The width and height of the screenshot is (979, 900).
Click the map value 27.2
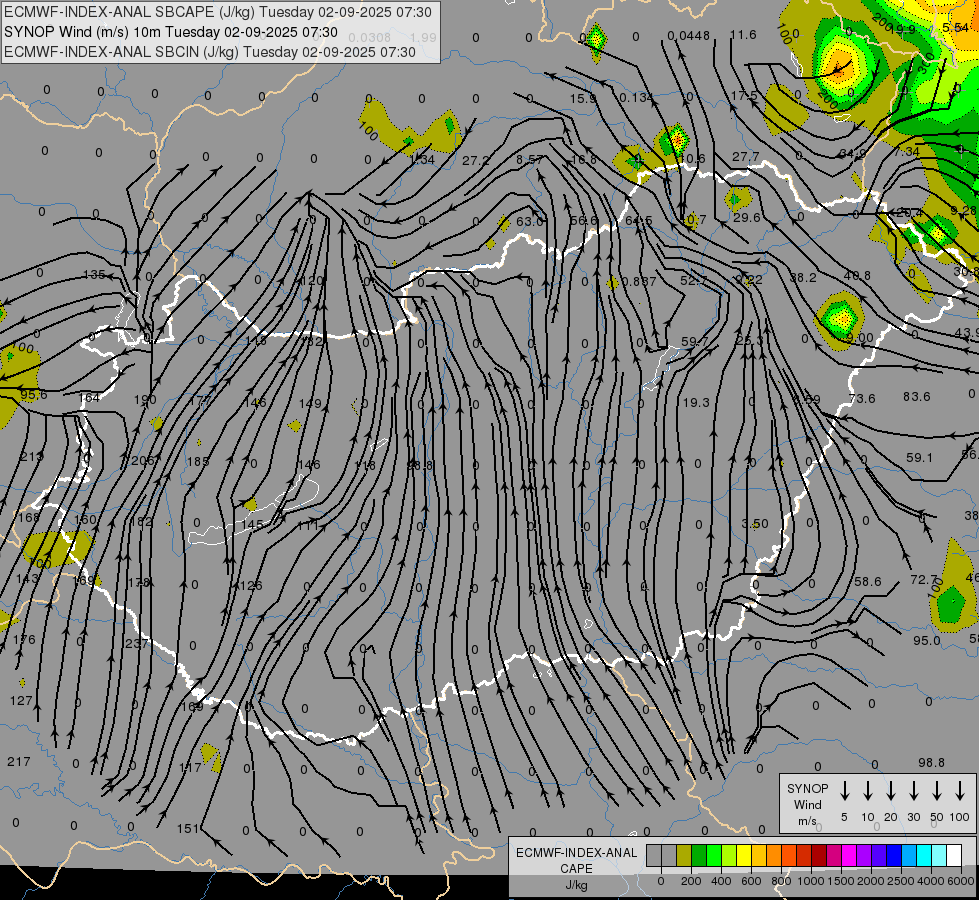click(476, 161)
